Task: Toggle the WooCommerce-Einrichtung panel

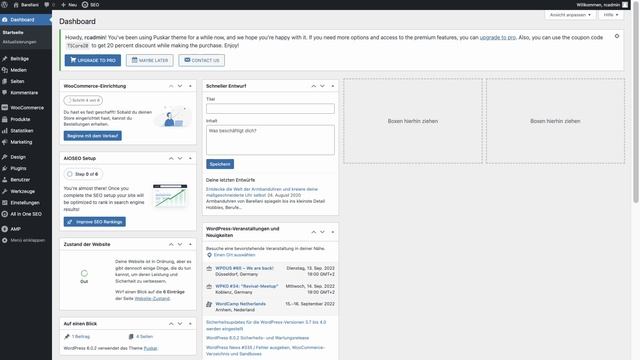Action: [x=190, y=86]
